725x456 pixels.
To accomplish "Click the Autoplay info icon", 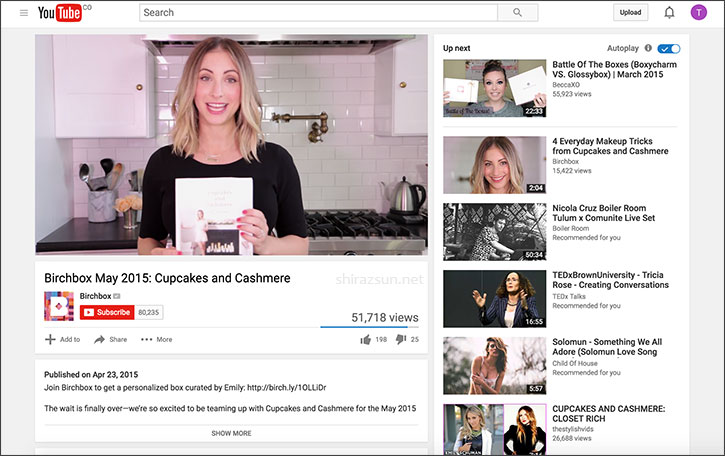I will (x=648, y=48).
